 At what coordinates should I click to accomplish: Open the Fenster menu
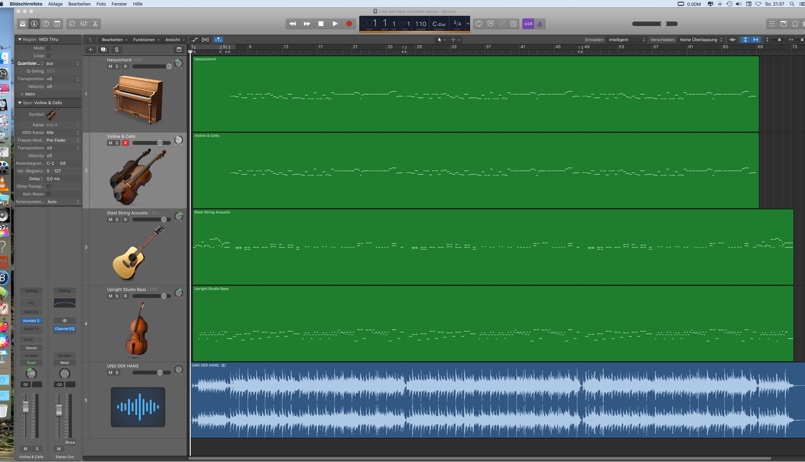point(119,4)
